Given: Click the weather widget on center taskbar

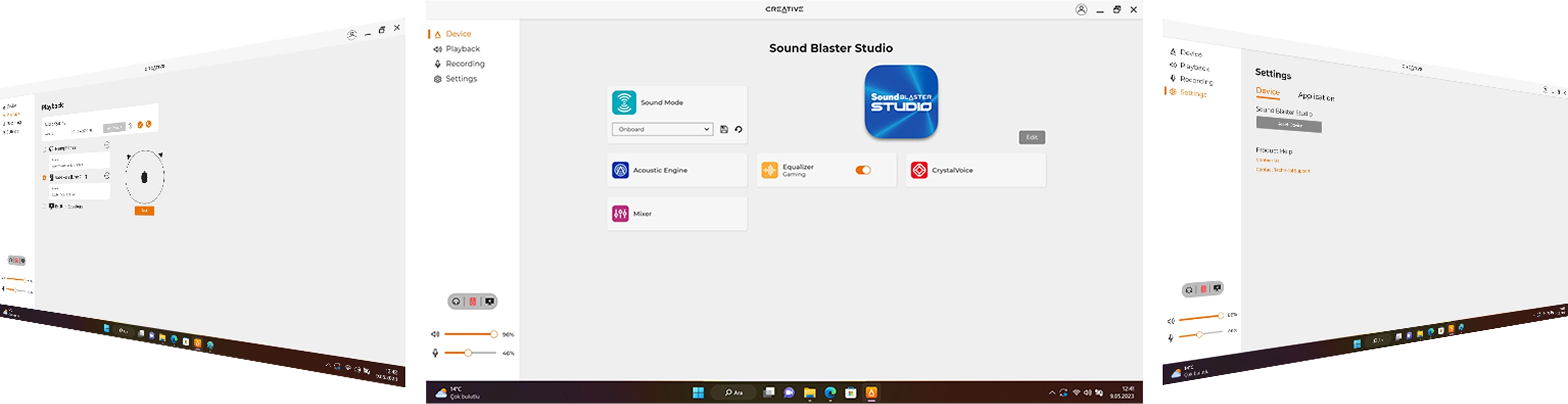Looking at the screenshot, I should click(x=458, y=392).
